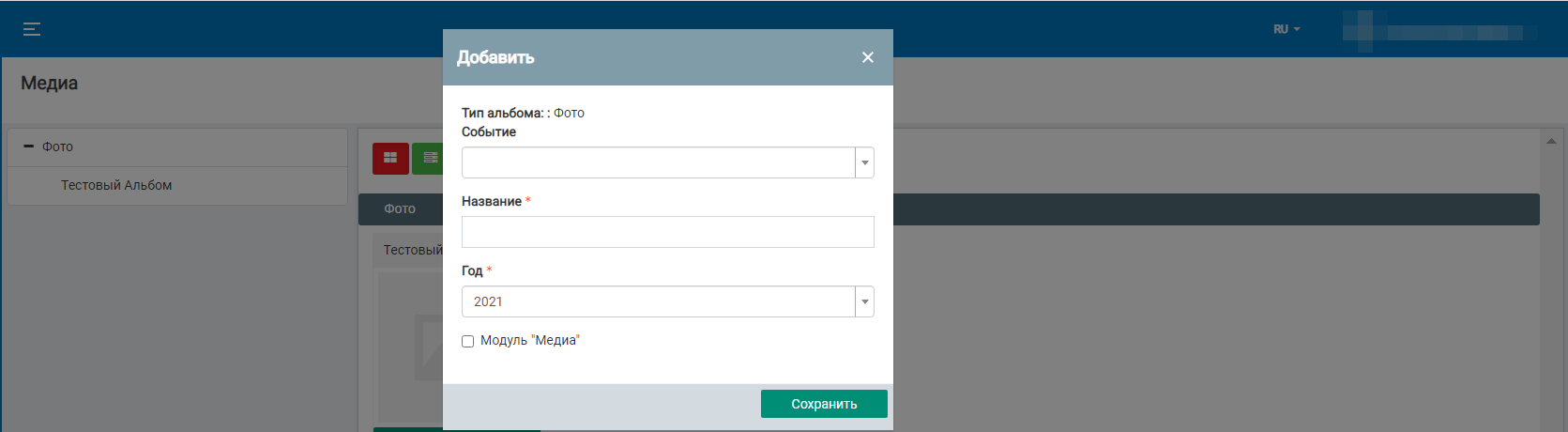Open the hamburger navigation menu

point(32,29)
